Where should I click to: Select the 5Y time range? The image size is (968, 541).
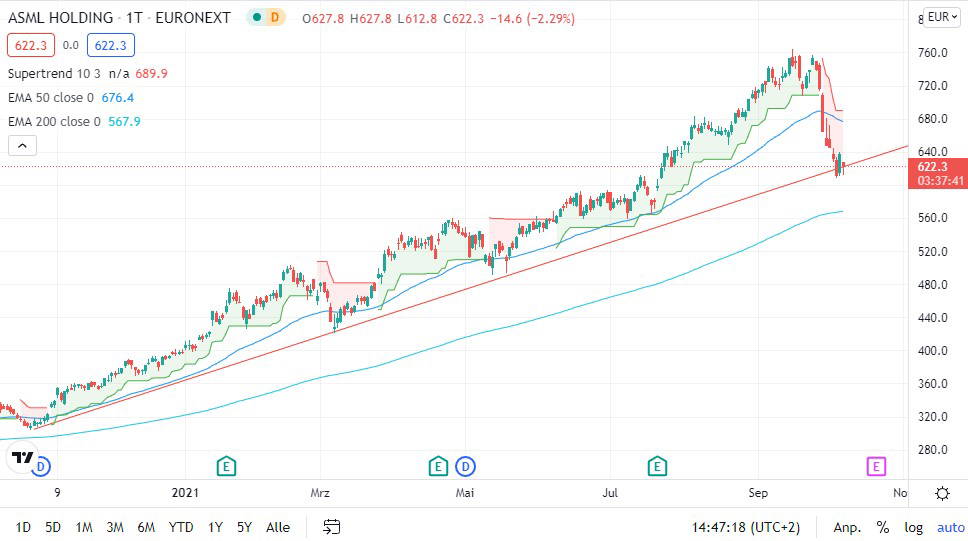click(x=244, y=527)
